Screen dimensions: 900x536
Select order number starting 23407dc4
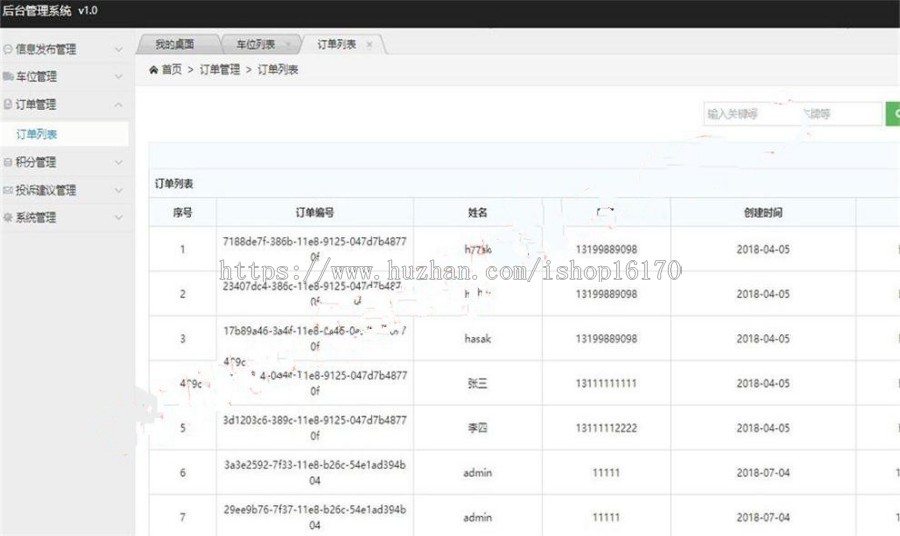(x=315, y=294)
